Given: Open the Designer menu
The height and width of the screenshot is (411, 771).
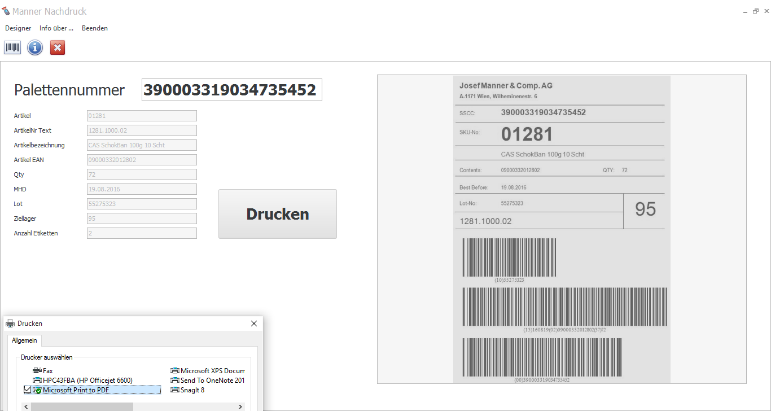Looking at the screenshot, I should [18, 28].
